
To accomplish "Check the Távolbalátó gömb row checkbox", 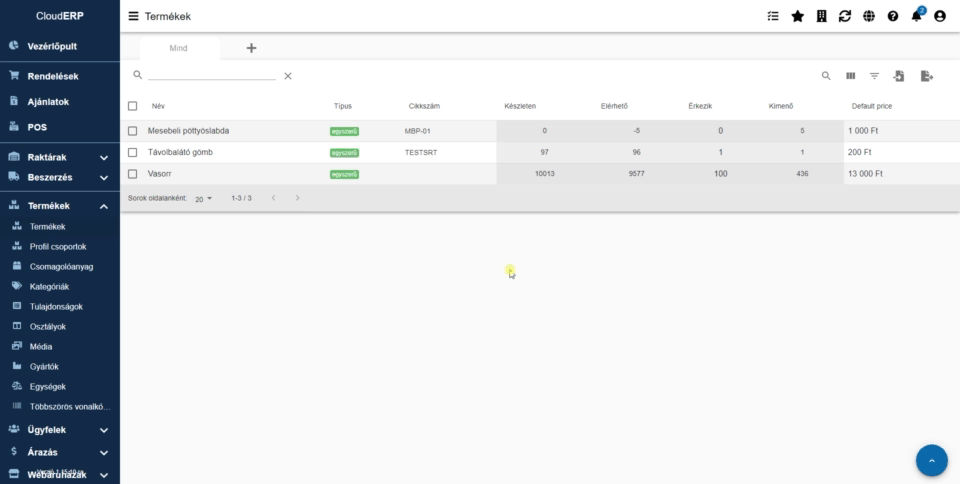I will coord(132,152).
